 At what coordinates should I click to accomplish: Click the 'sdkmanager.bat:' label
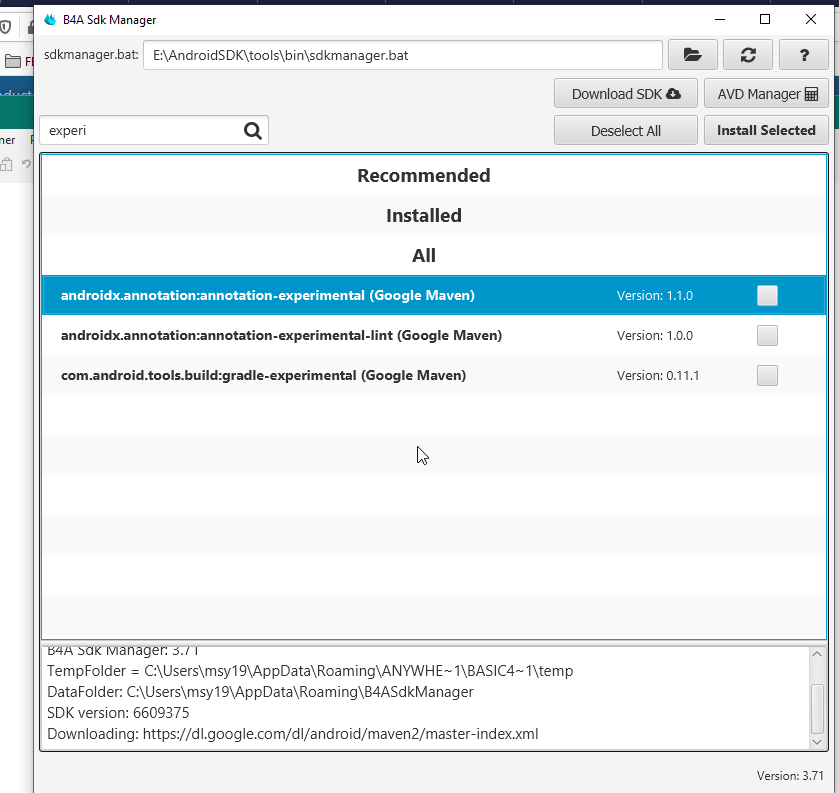coord(91,55)
